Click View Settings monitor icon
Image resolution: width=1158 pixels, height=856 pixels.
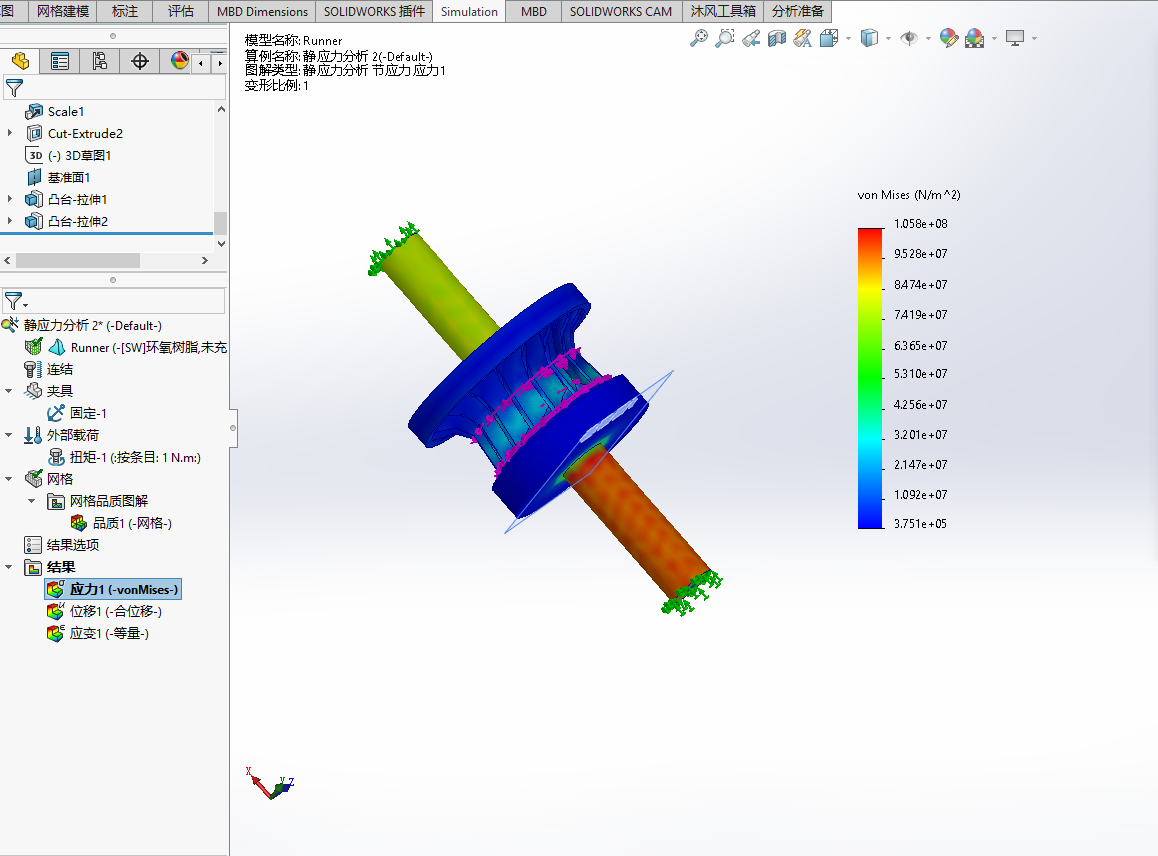point(1015,38)
